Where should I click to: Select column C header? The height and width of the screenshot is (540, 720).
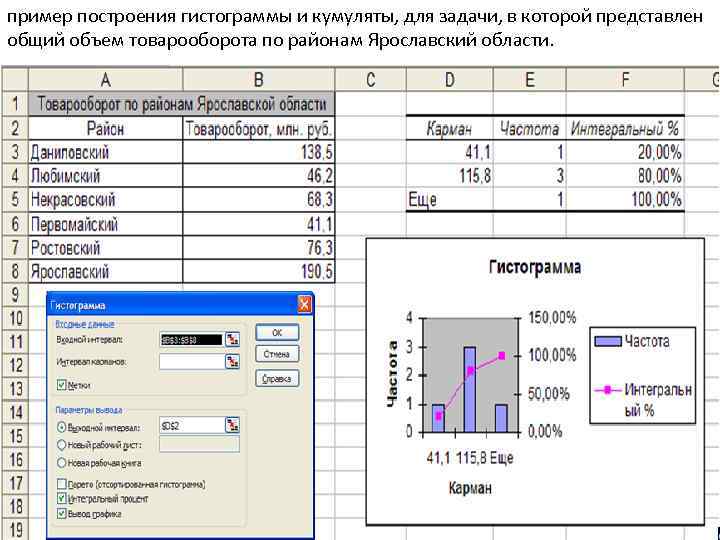click(371, 80)
